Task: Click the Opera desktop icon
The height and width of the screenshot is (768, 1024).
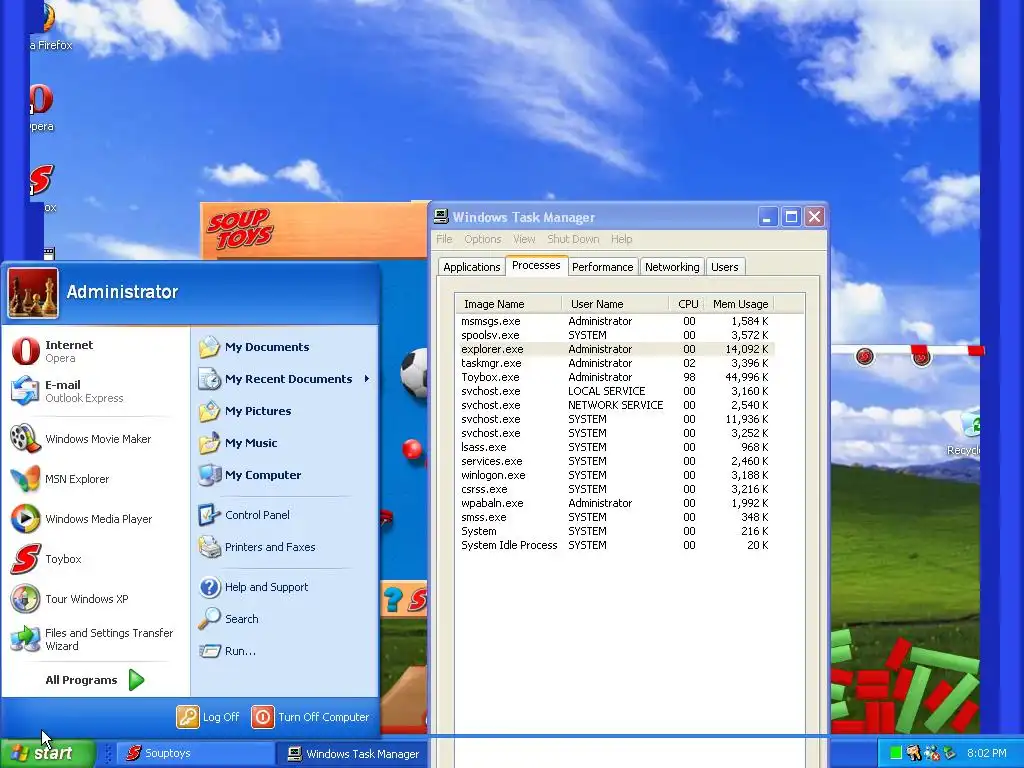Action: [x=41, y=99]
